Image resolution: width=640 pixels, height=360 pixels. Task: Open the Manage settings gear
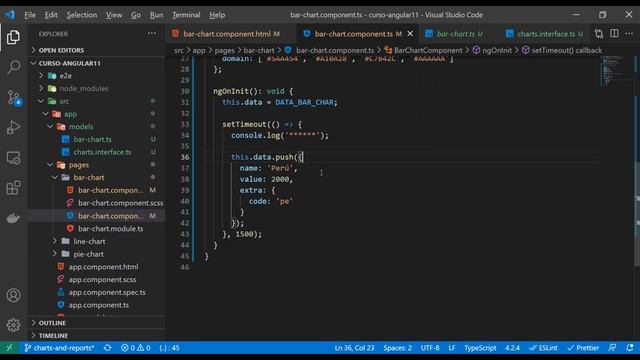(x=13, y=325)
